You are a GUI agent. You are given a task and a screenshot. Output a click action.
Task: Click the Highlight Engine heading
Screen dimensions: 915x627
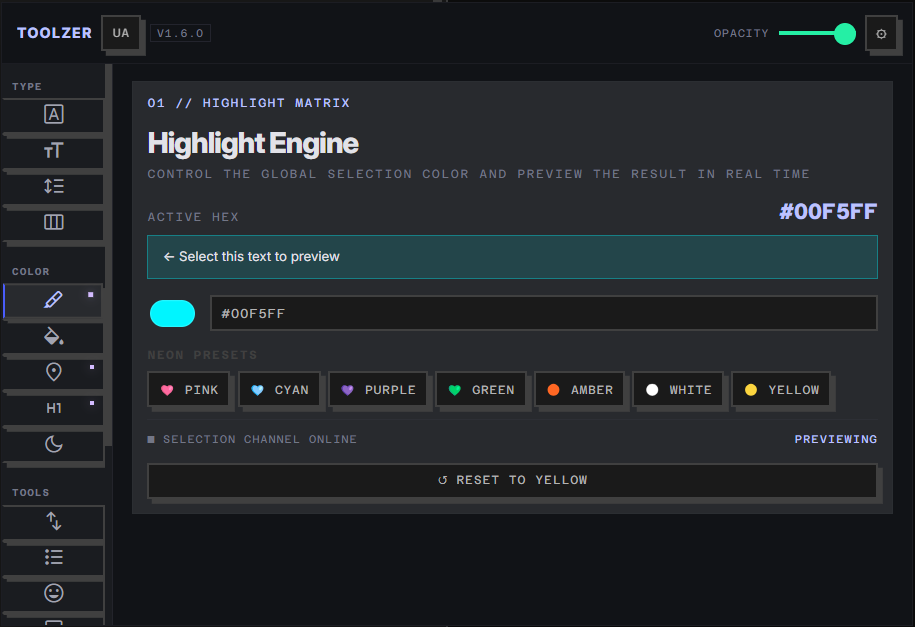point(253,143)
